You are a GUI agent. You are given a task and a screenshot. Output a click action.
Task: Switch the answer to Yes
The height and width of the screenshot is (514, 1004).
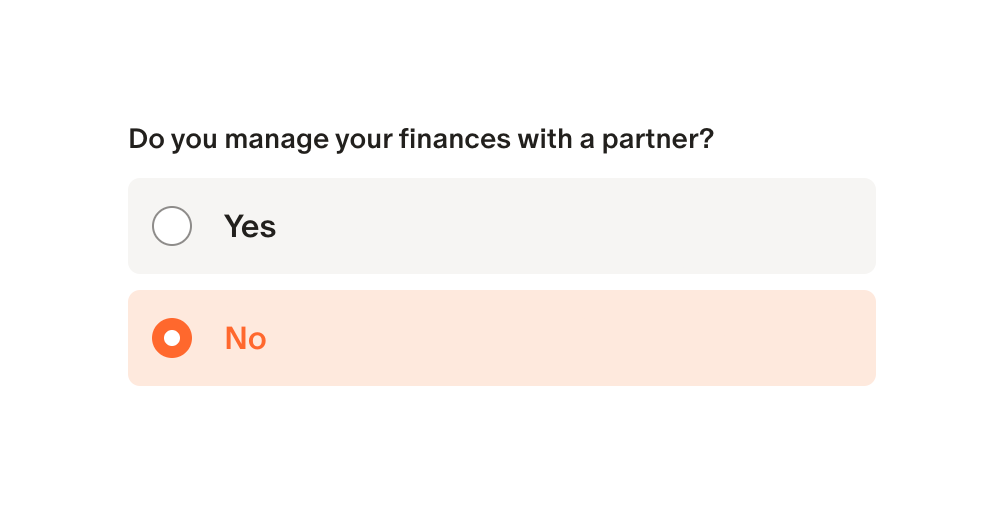coord(172,226)
